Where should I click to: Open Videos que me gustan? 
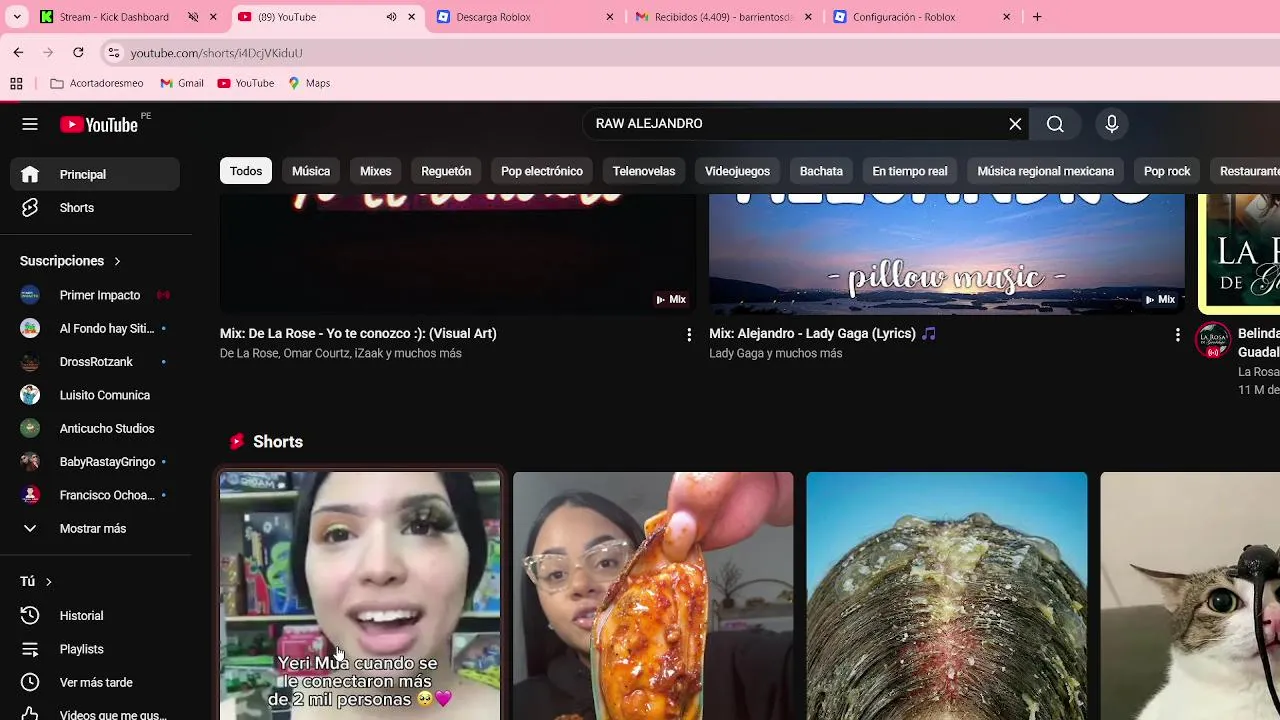95,713
